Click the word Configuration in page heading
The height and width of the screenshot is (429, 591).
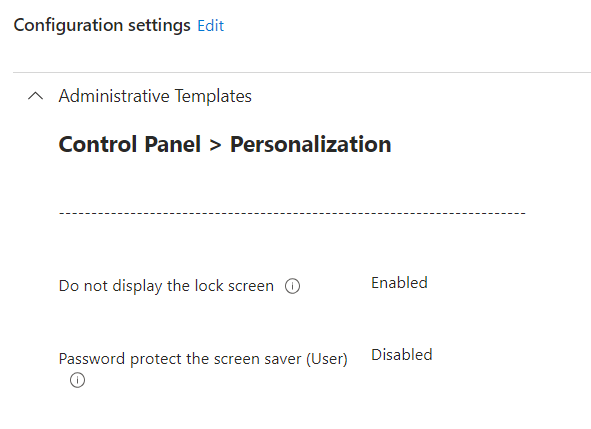[x=68, y=26]
